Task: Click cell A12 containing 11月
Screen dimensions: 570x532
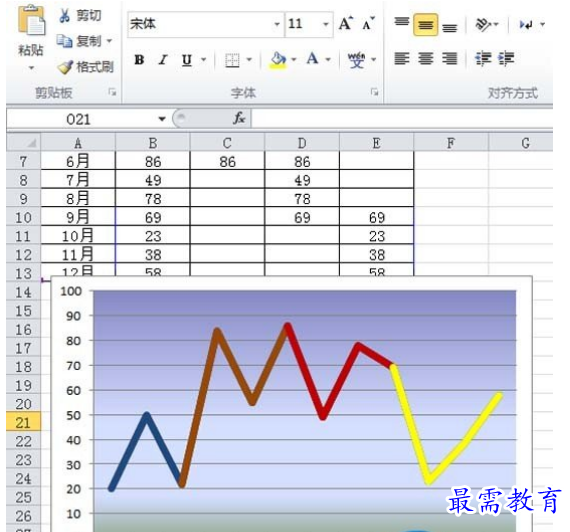Action: tap(78, 254)
